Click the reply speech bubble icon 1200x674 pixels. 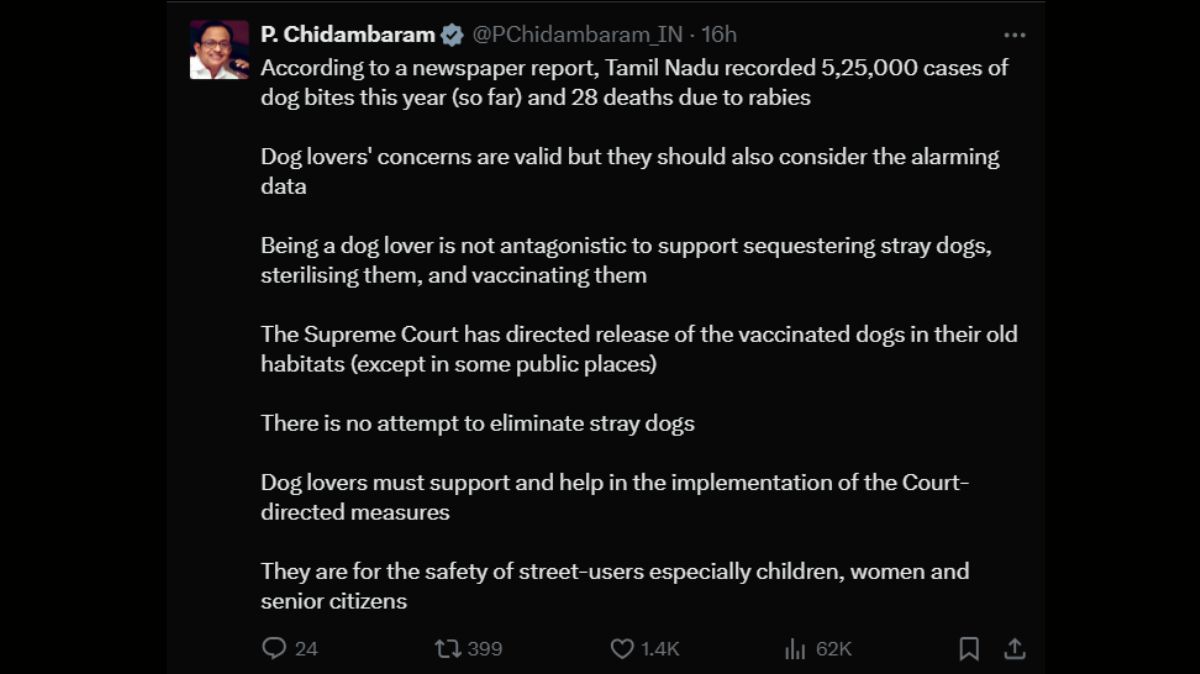click(x=274, y=649)
